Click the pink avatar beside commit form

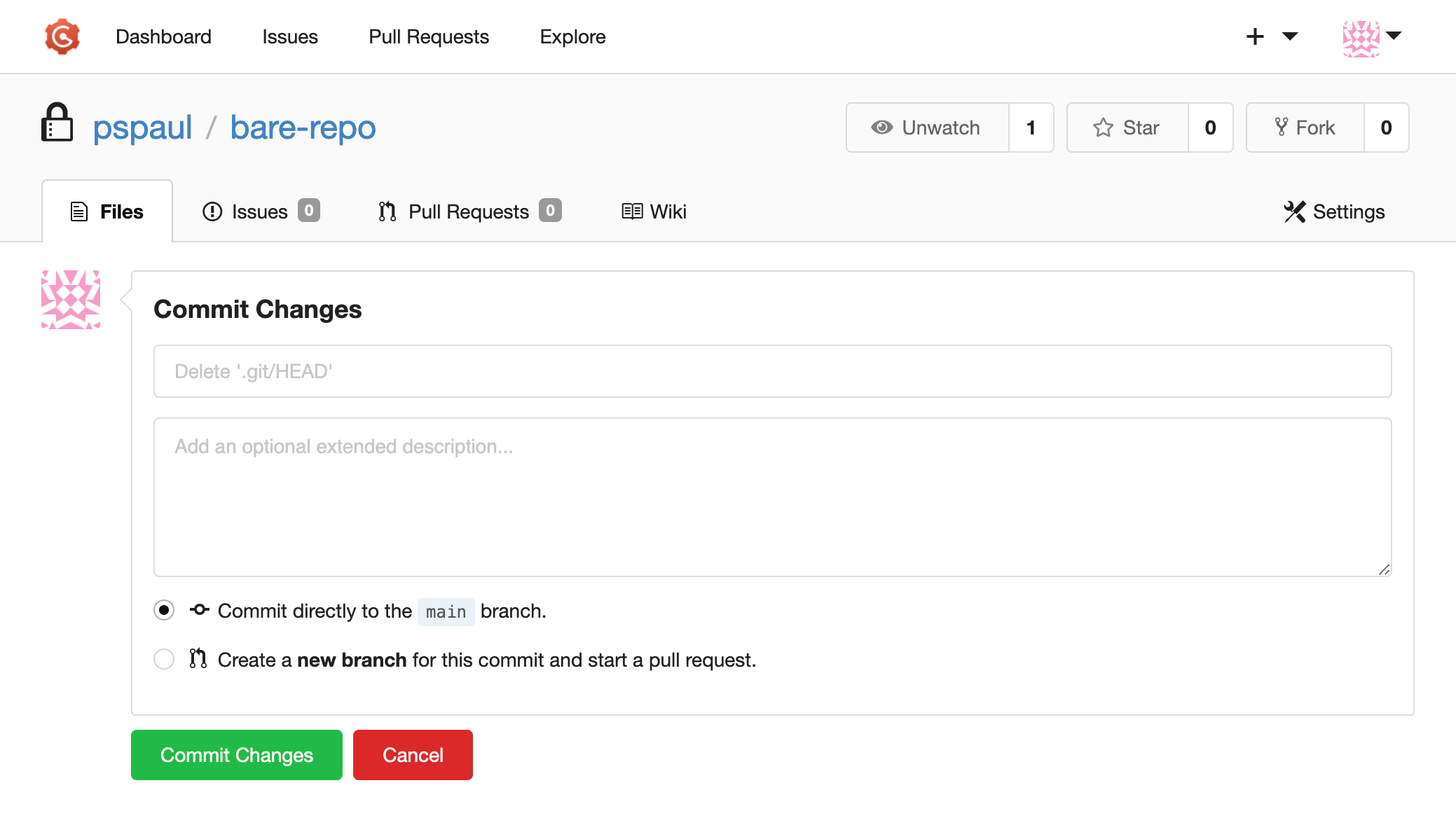click(71, 300)
